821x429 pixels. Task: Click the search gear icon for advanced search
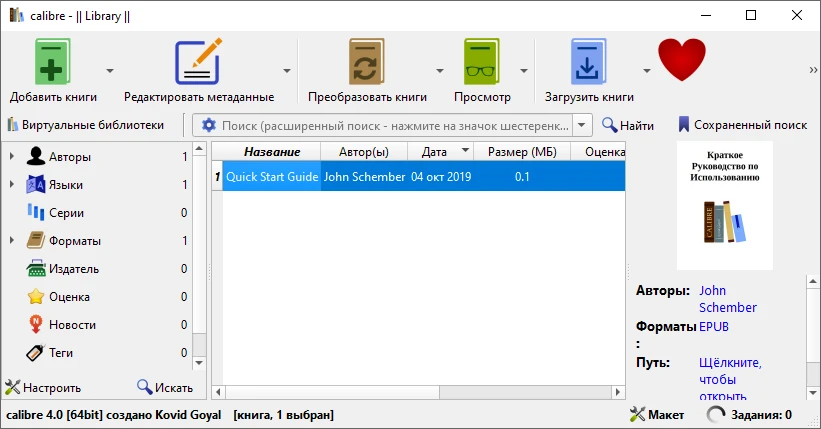(x=209, y=125)
